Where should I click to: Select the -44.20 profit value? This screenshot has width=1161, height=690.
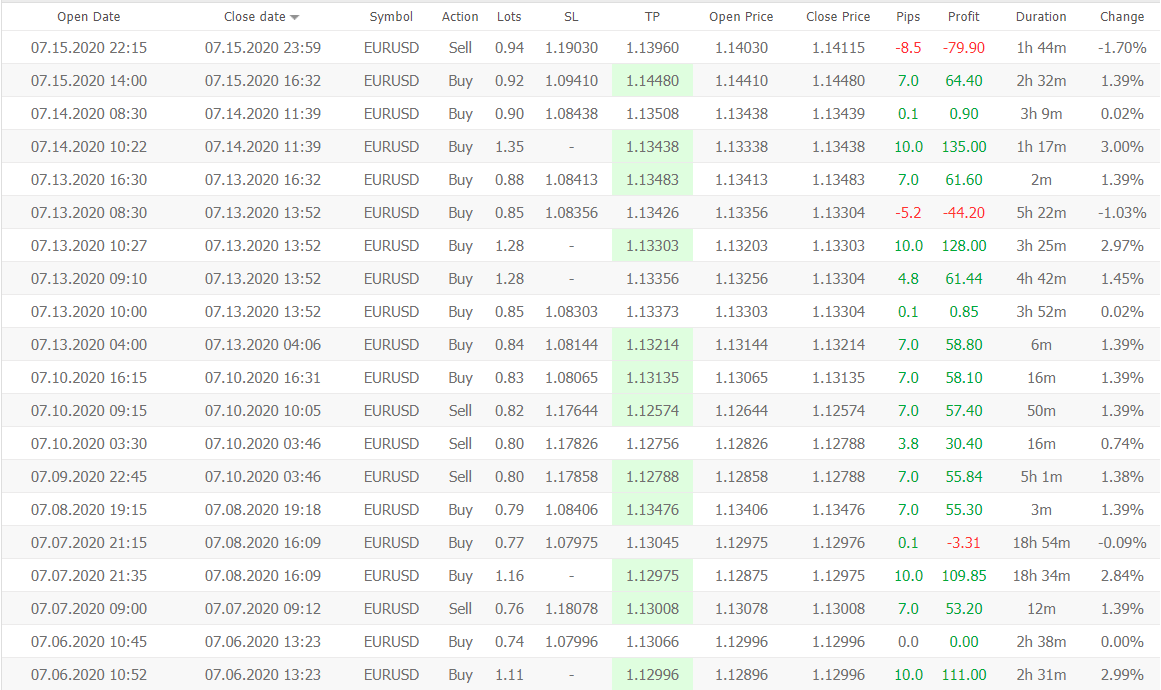pos(963,212)
